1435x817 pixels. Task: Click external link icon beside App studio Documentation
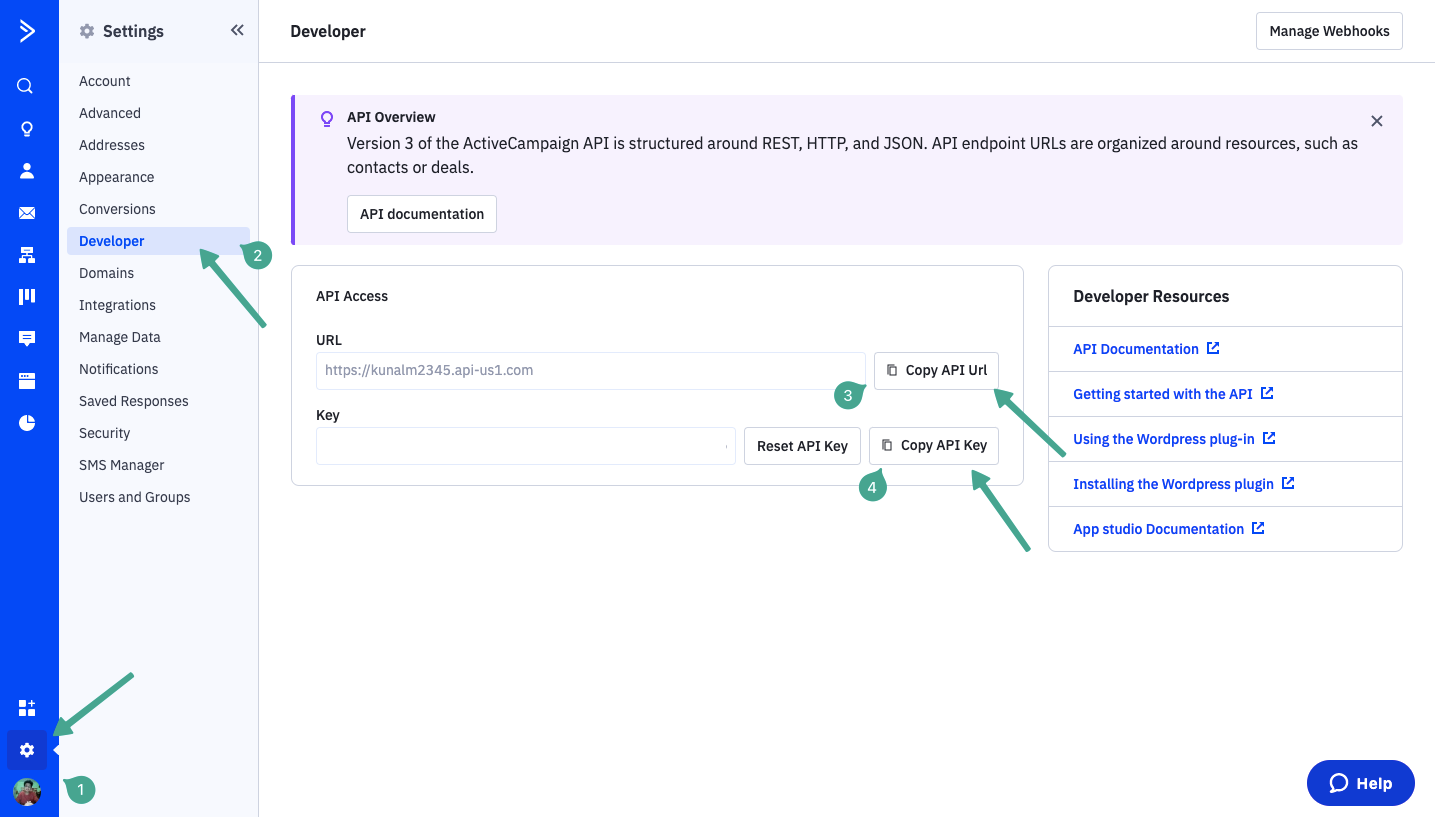pyautogui.click(x=1258, y=528)
